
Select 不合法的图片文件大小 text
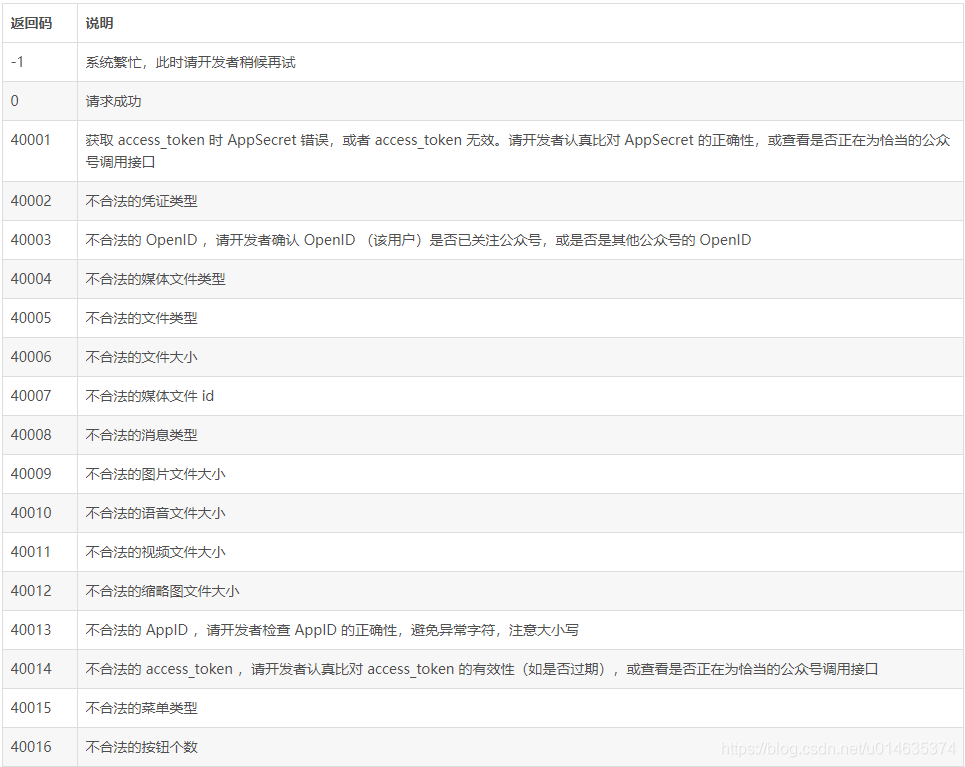[x=156, y=473]
